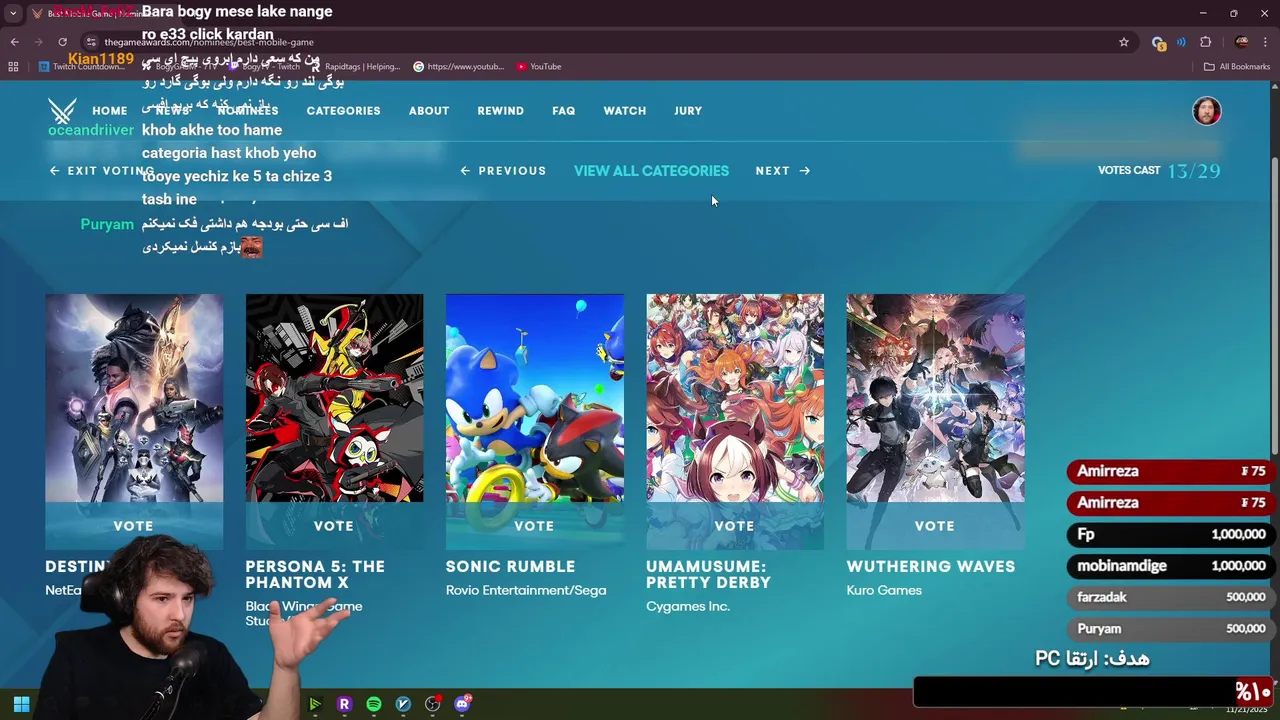The image size is (1280, 720).
Task: Open the REWIND nav item
Action: tap(500, 111)
